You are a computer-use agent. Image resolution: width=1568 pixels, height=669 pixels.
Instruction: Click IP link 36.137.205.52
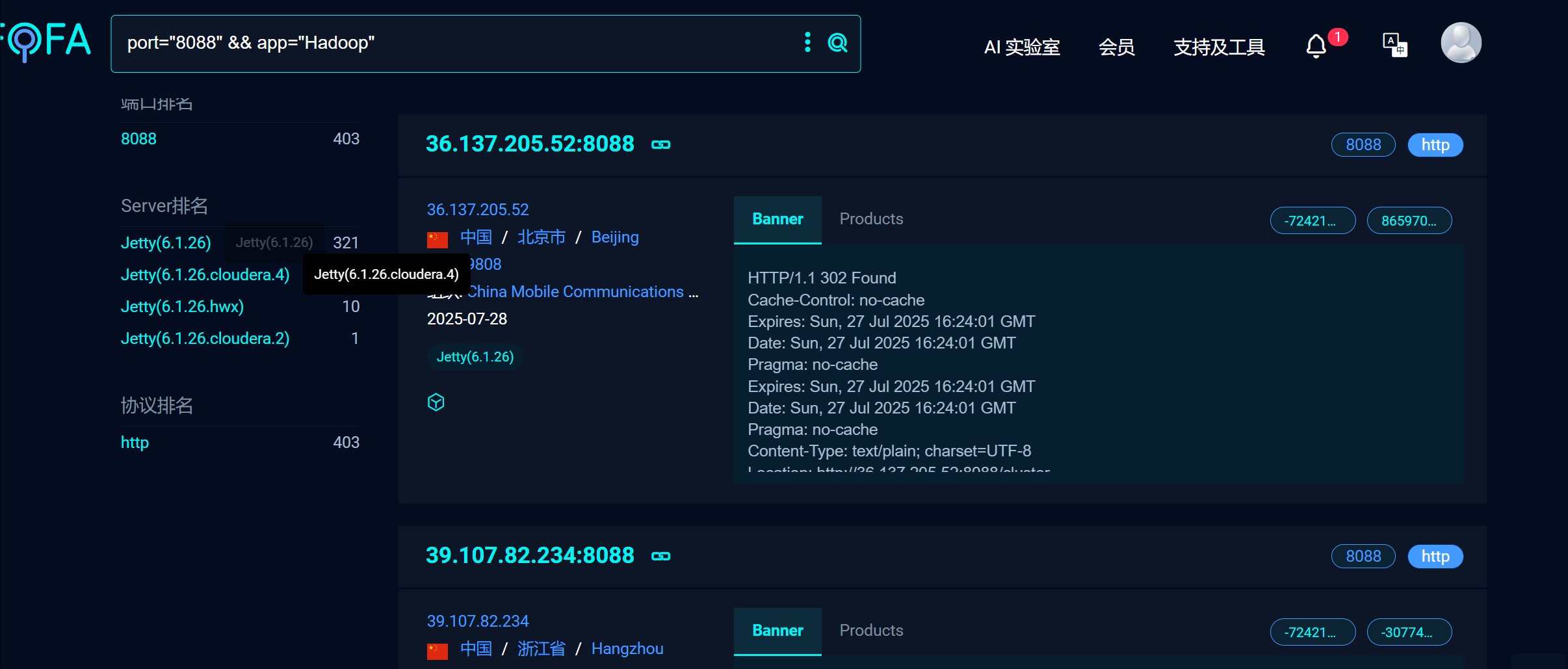(x=478, y=209)
